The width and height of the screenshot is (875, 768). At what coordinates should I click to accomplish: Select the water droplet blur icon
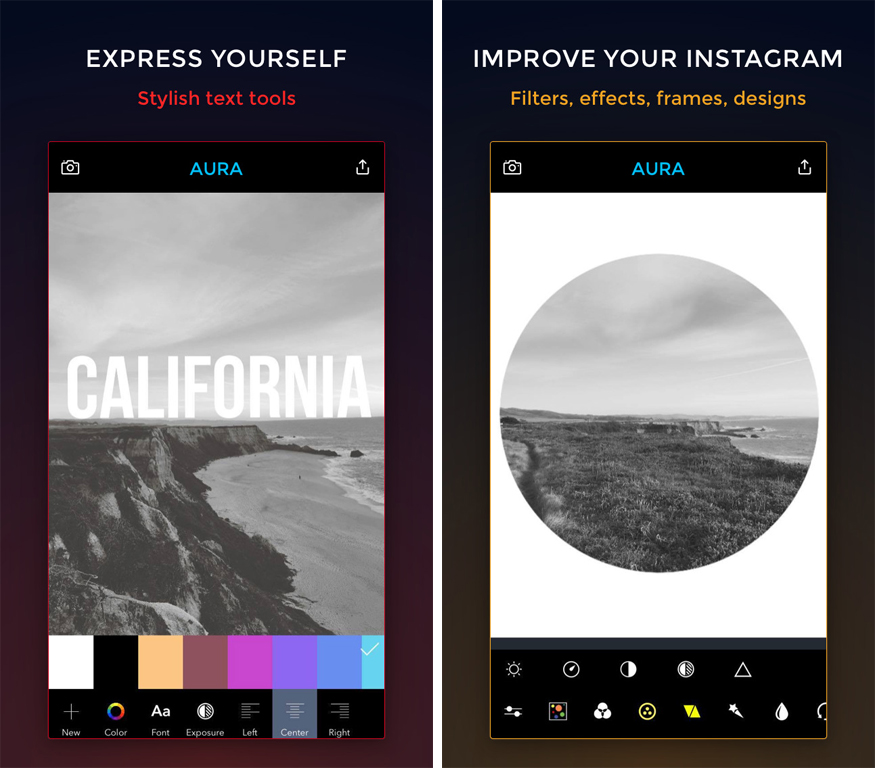pyautogui.click(x=782, y=712)
